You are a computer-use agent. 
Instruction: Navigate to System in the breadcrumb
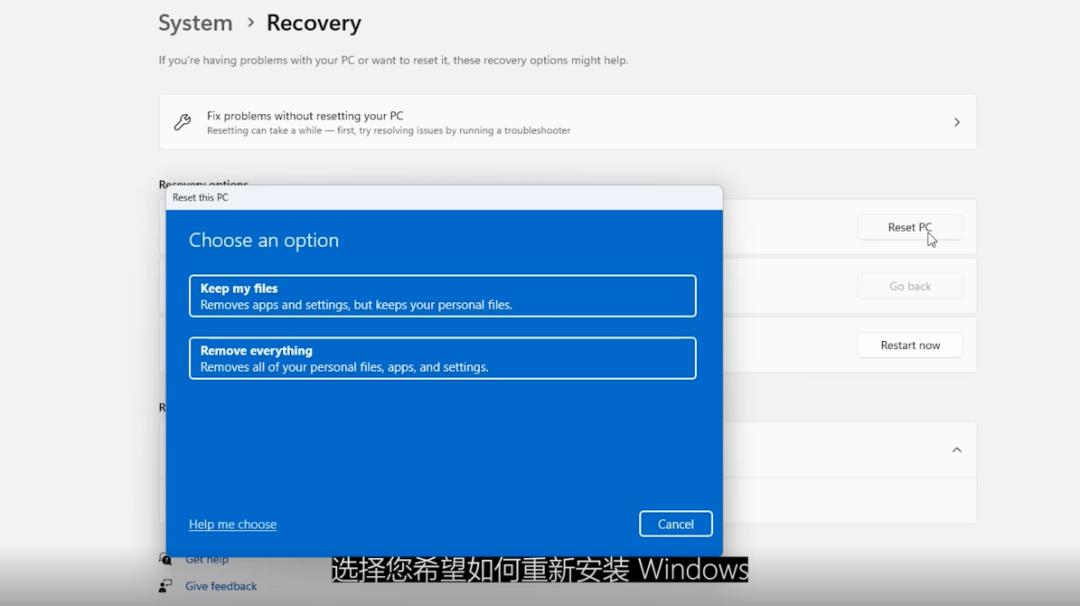tap(194, 22)
